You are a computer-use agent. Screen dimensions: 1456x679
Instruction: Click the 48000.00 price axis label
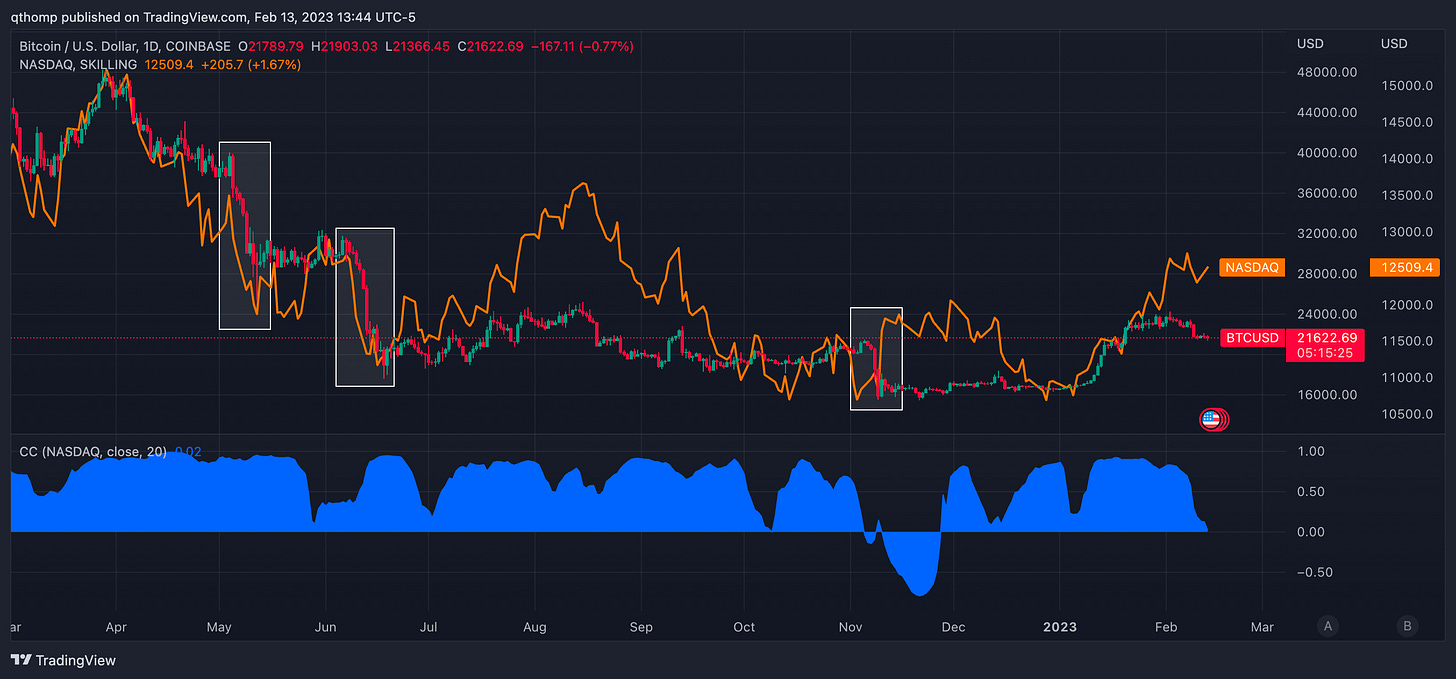click(x=1327, y=73)
